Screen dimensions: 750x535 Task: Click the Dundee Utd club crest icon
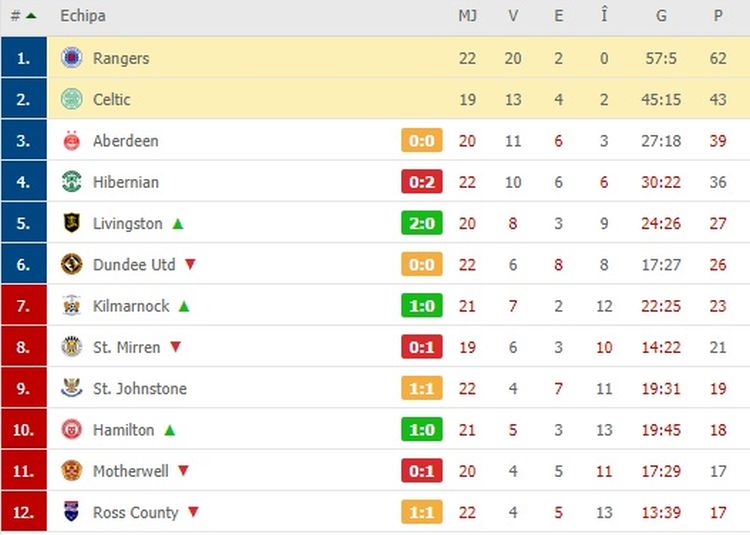coord(71,265)
